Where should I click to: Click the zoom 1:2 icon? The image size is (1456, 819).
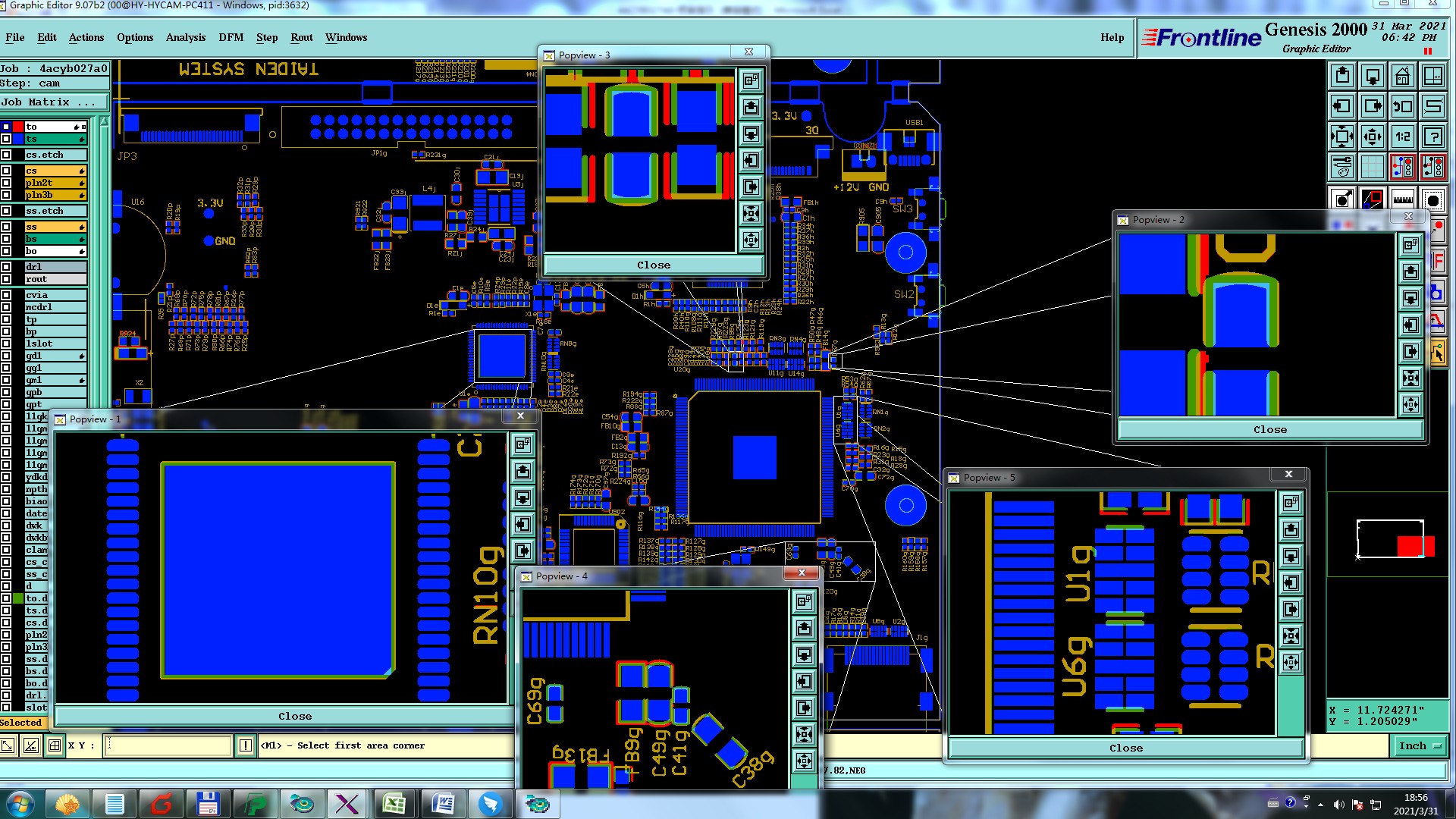point(1402,136)
